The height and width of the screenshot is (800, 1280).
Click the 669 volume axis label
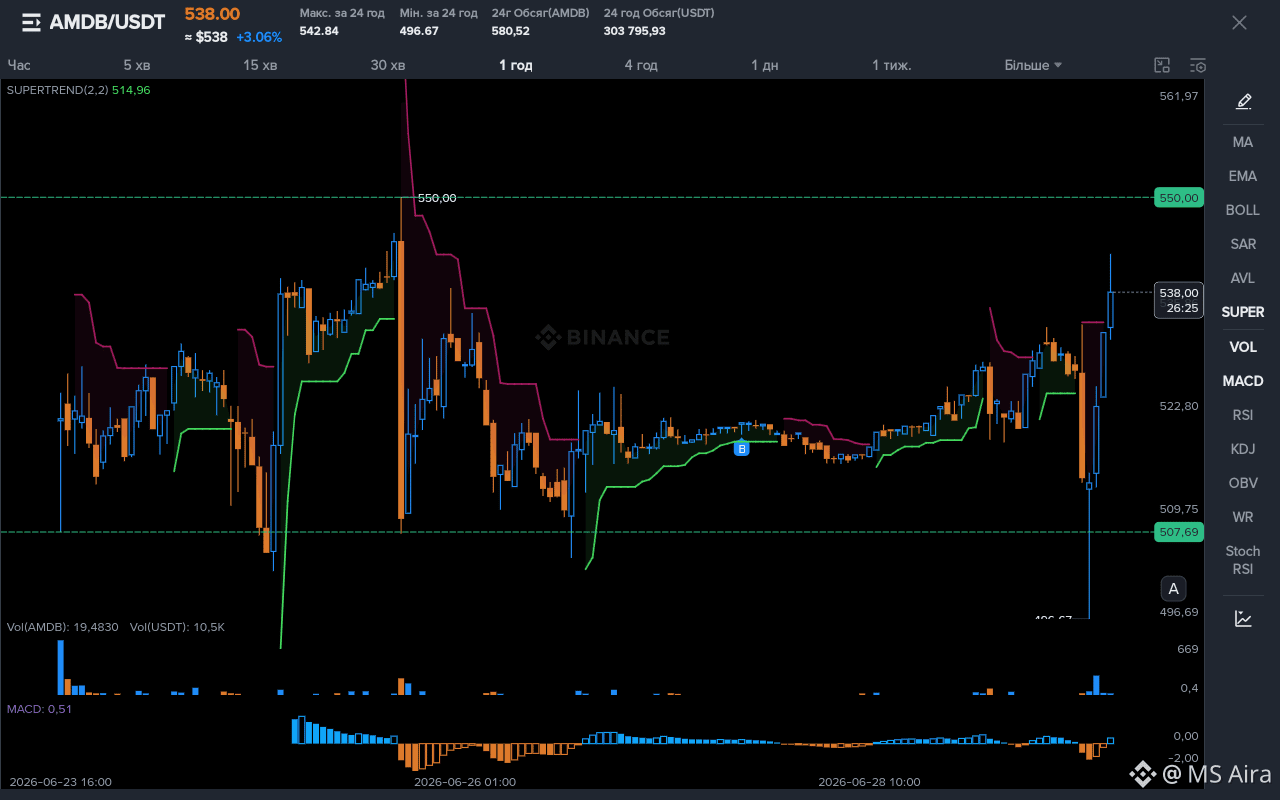1188,649
